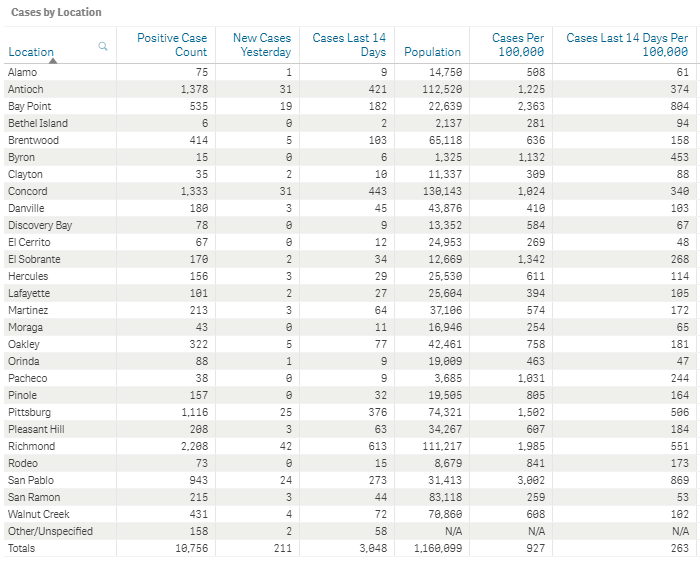The width and height of the screenshot is (700, 564).
Task: Click the Location column header label
Action: pos(31,52)
